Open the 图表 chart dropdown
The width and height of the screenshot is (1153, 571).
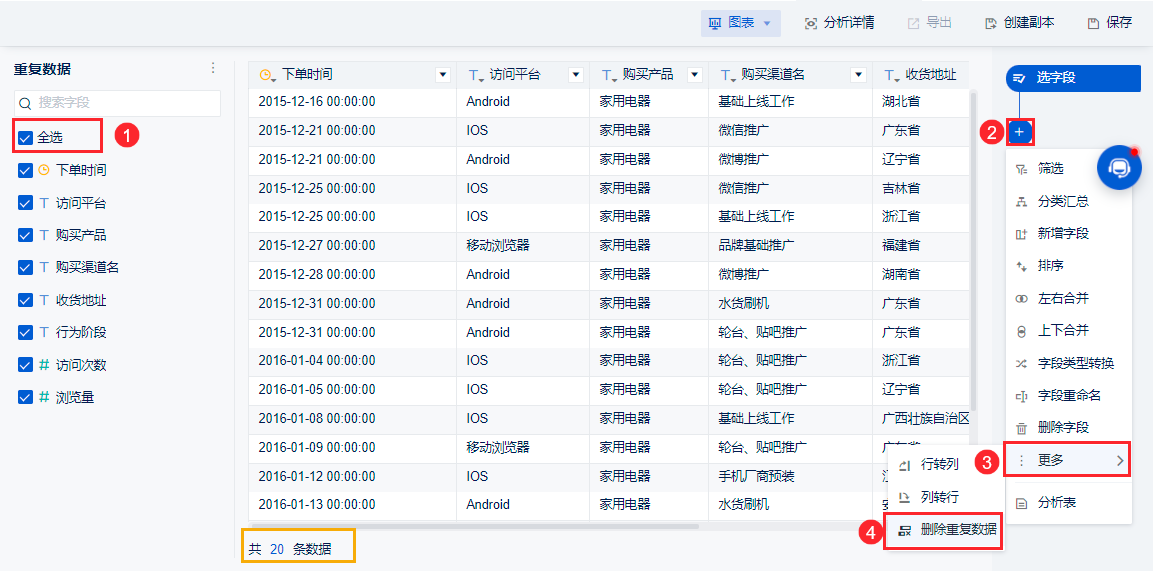point(740,23)
